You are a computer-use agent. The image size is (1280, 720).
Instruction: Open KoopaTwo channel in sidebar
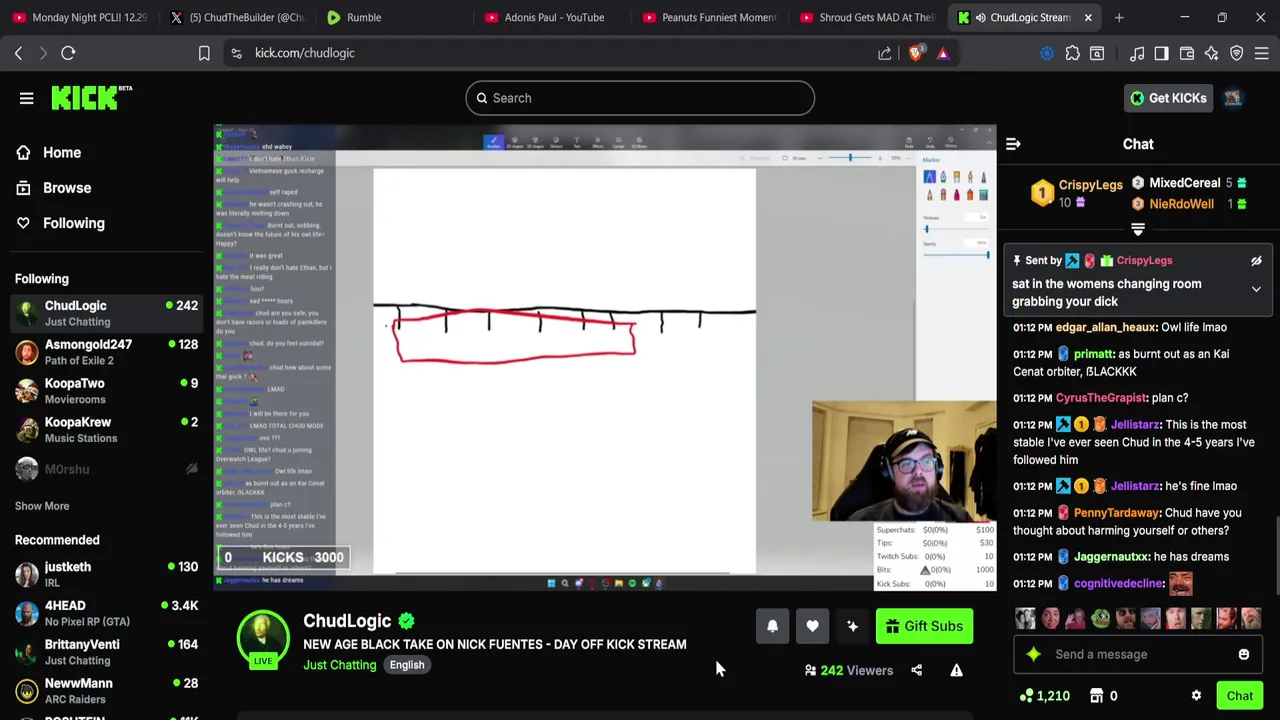click(x=105, y=391)
